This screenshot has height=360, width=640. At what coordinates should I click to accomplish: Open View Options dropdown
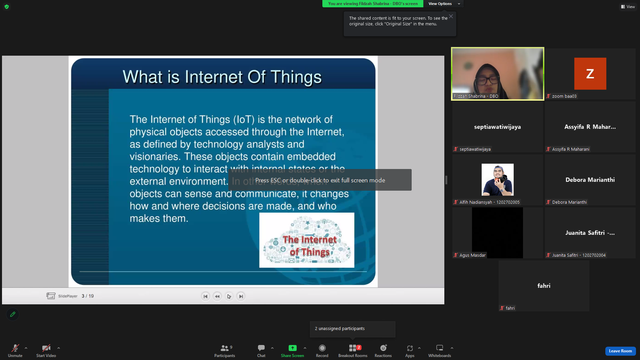[x=444, y=4]
